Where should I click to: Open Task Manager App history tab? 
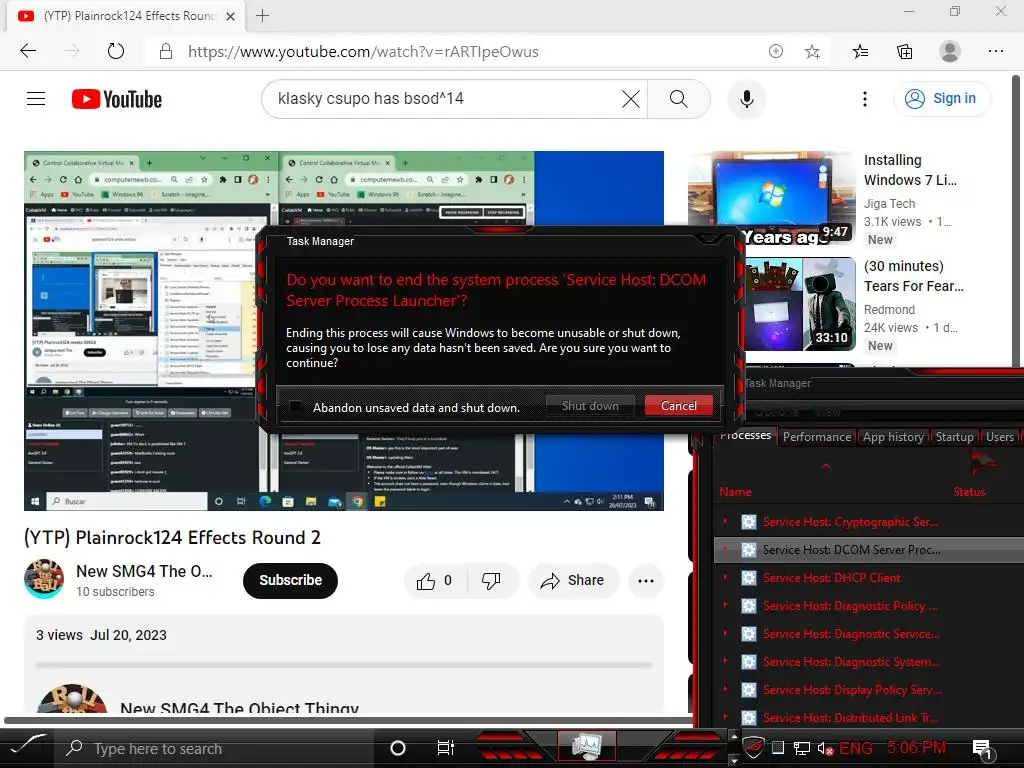pos(893,437)
